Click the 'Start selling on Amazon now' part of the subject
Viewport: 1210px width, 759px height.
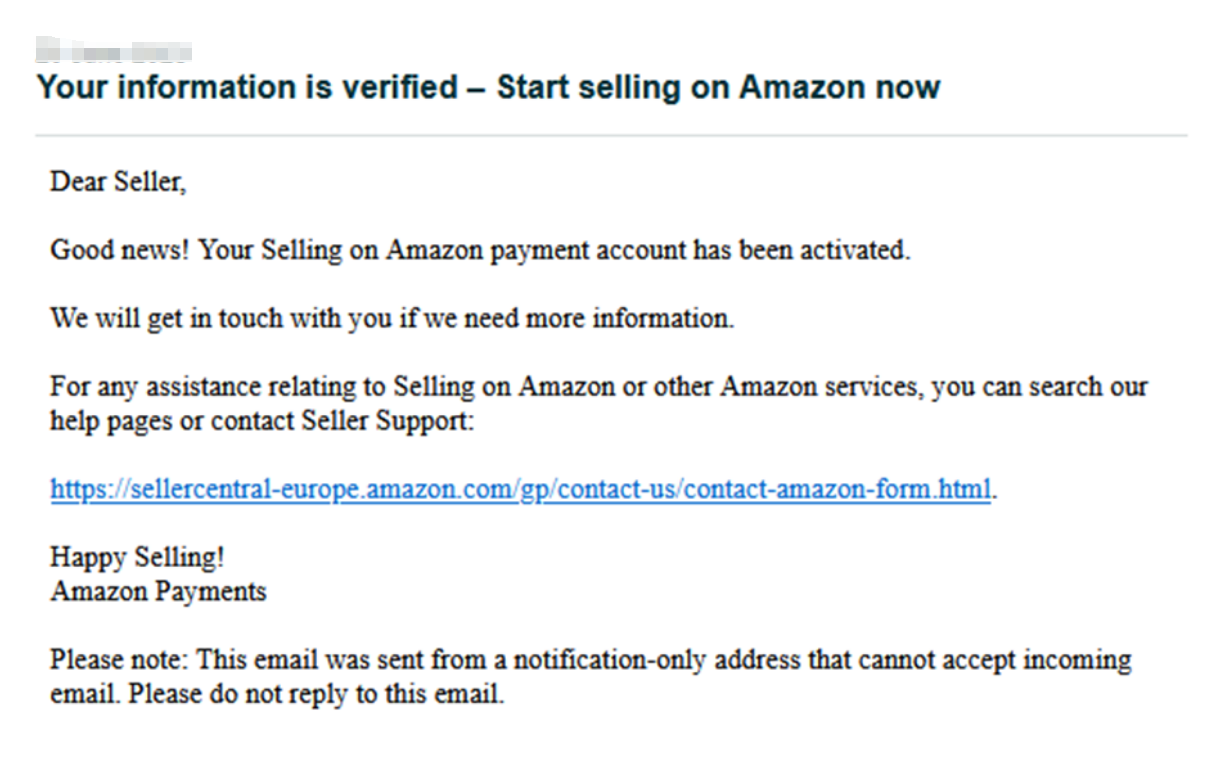click(x=719, y=87)
